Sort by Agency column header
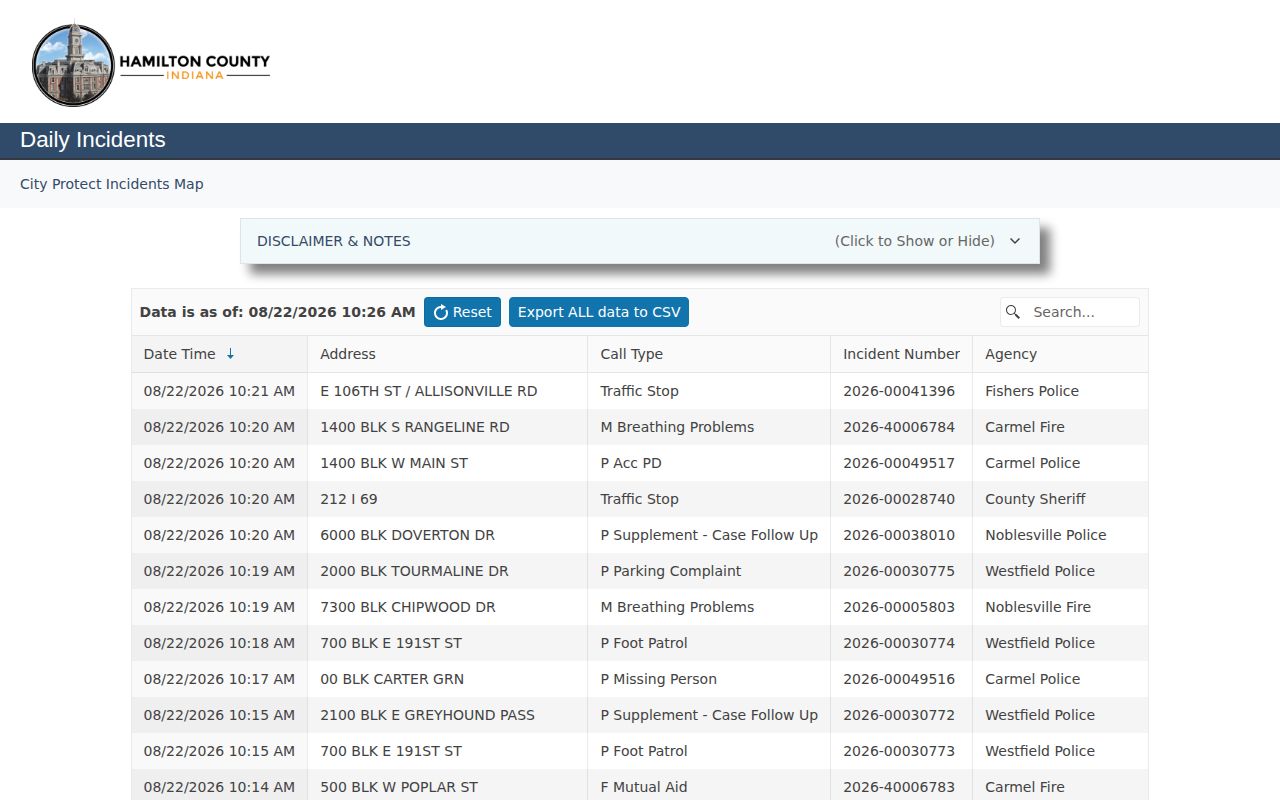1280x800 pixels. pyautogui.click(x=1060, y=354)
